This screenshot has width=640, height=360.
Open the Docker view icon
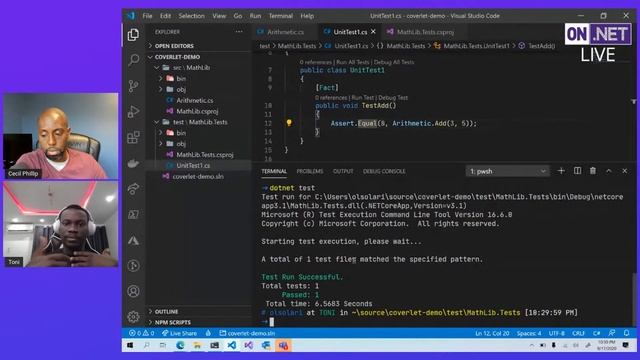pyautogui.click(x=133, y=163)
